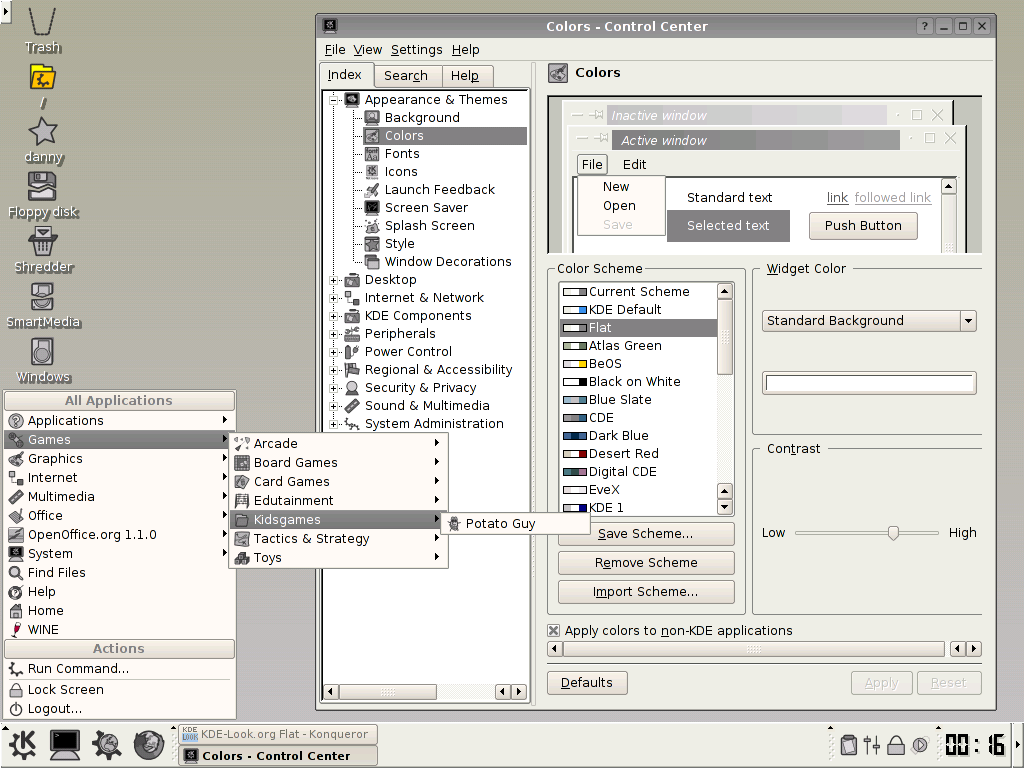The image size is (1024, 768).
Task: Click the KDE K menu button
Action: click(x=23, y=744)
